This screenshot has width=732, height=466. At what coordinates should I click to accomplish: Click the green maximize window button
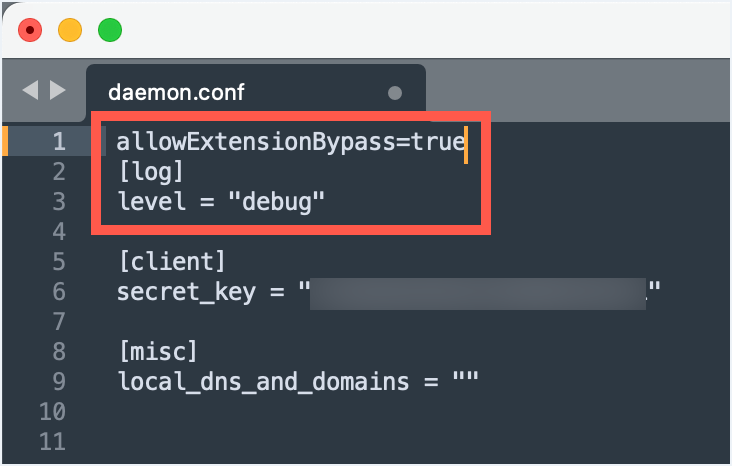point(109,30)
